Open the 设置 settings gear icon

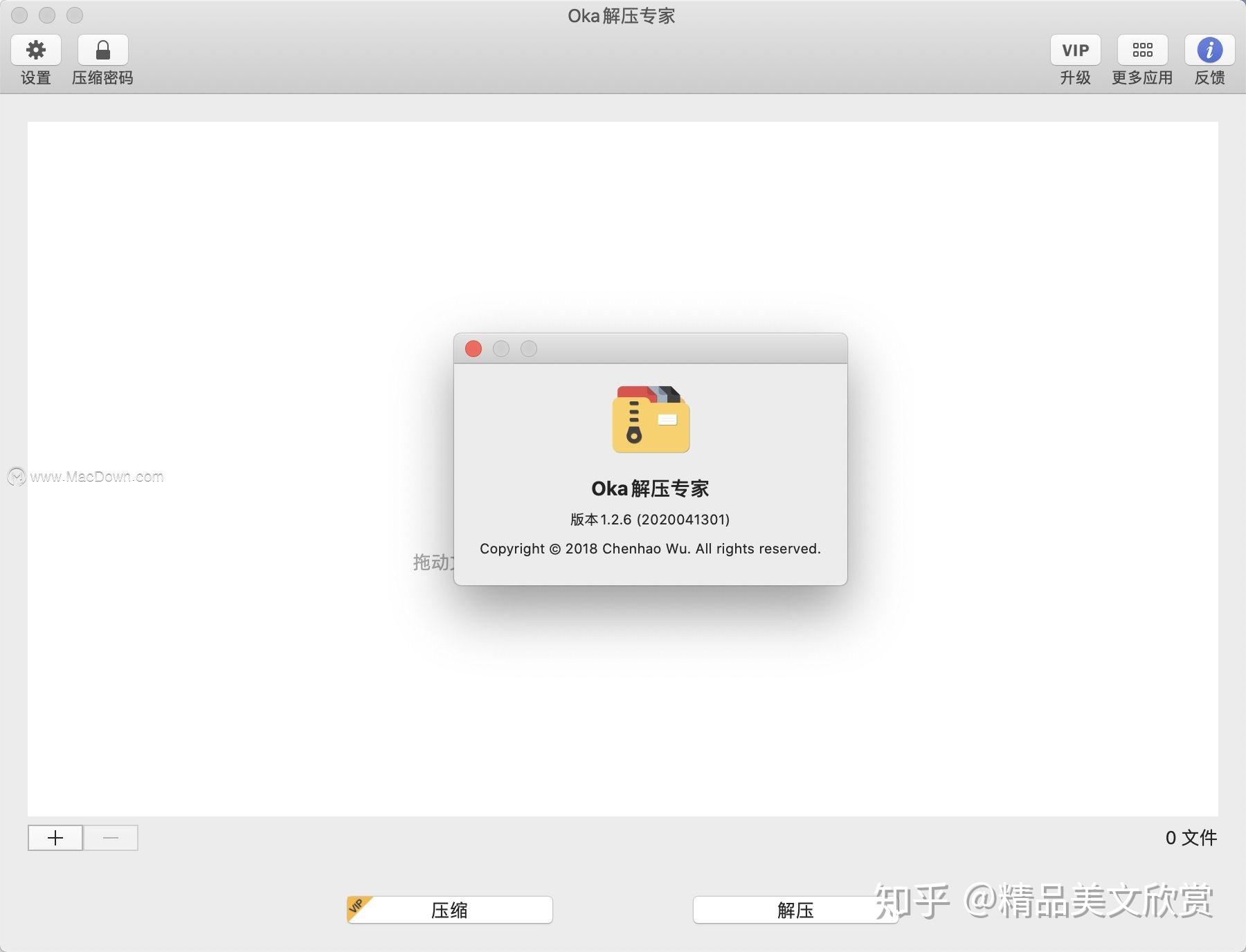(x=36, y=50)
